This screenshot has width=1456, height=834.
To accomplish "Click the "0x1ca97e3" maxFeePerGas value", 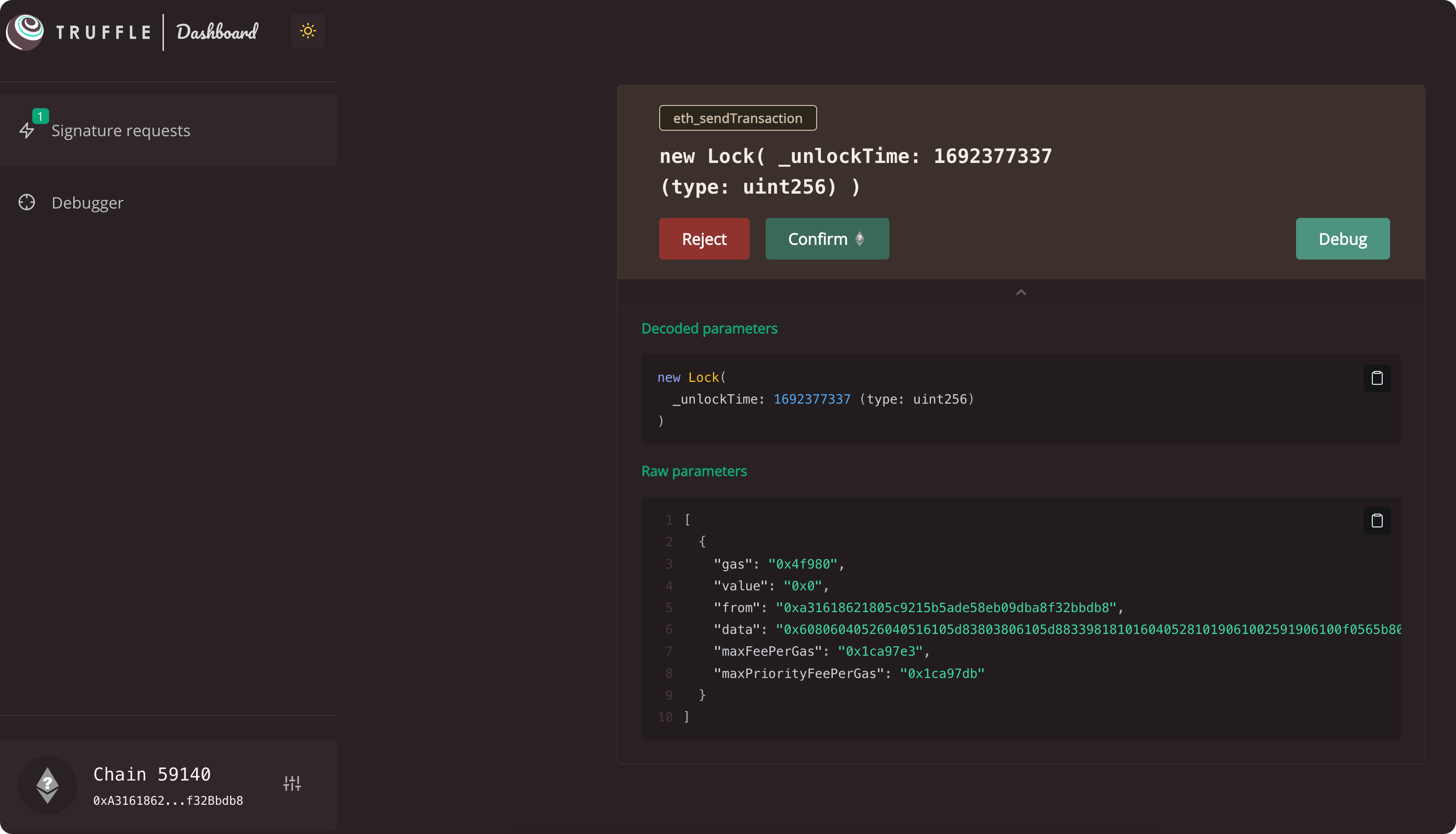I will 880,651.
